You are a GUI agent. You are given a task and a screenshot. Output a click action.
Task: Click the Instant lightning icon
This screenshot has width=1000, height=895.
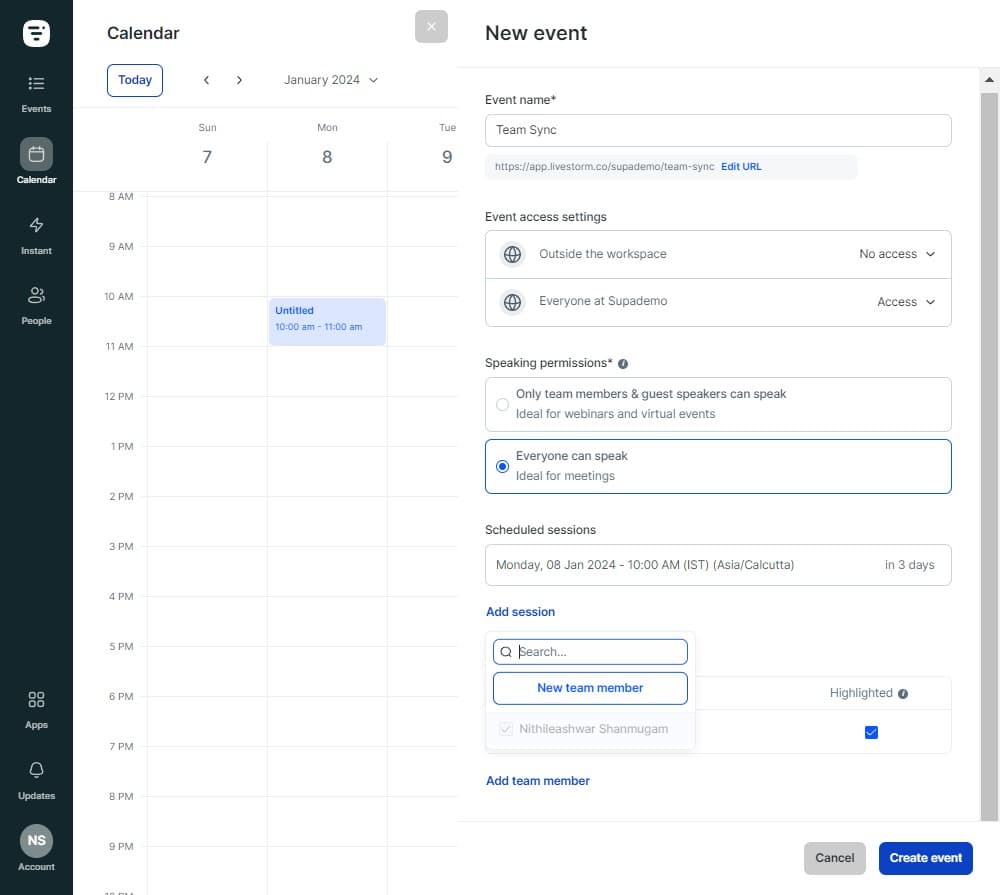[x=36, y=233]
